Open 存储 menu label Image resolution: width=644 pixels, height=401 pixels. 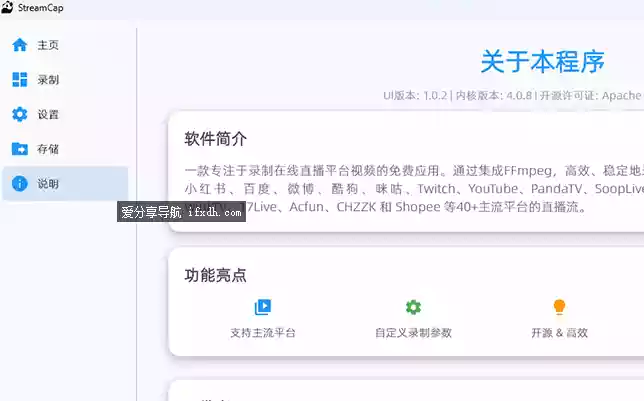[48, 149]
